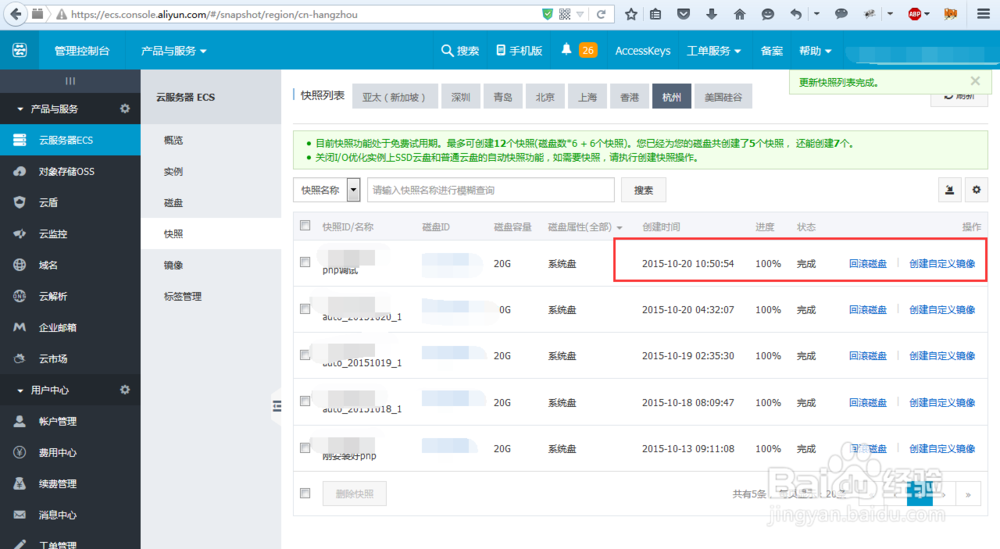Open the browser downloads arrow icon

coord(711,14)
